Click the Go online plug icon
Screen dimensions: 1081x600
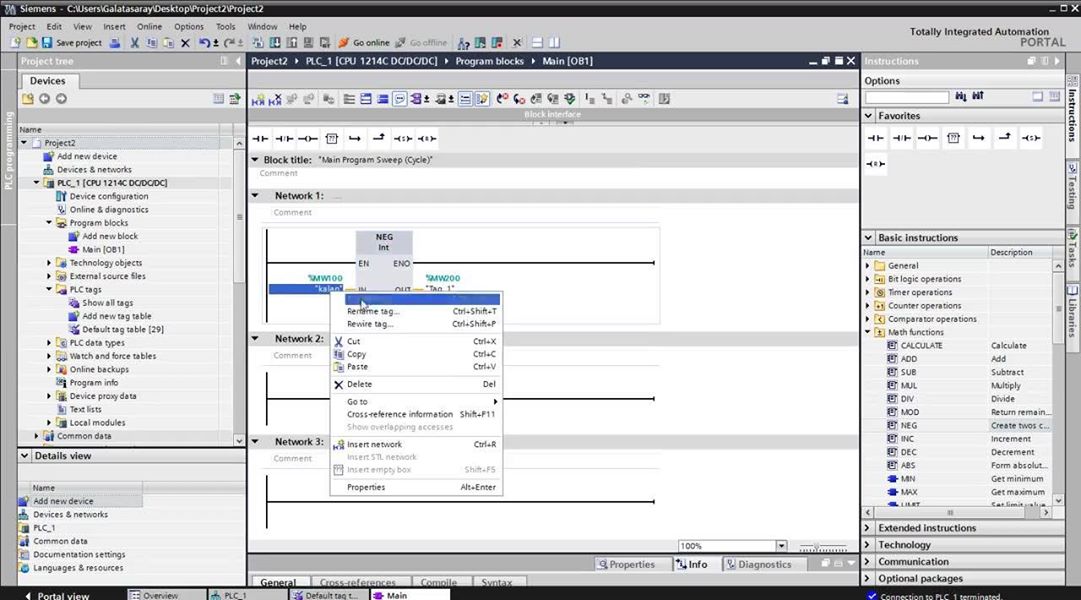tap(343, 43)
